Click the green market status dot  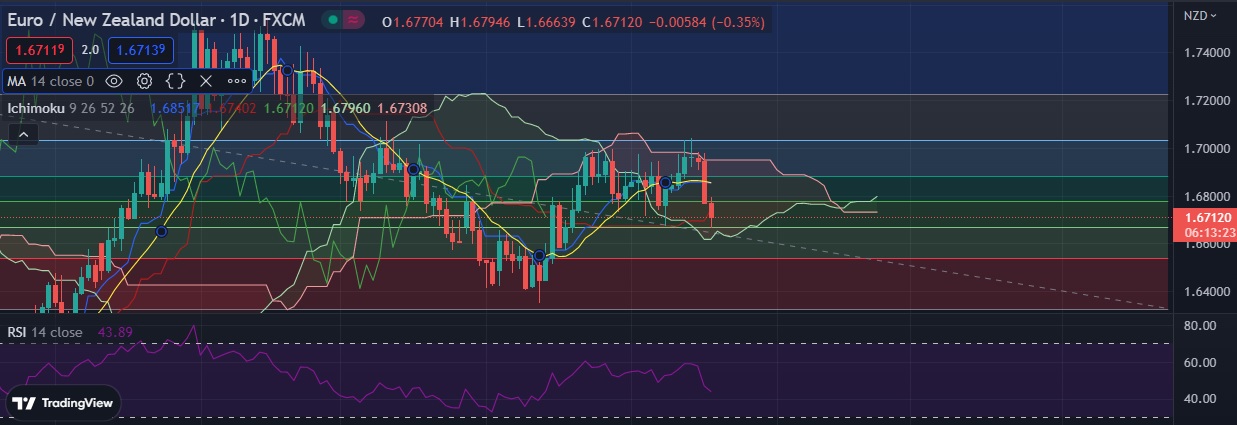[333, 20]
